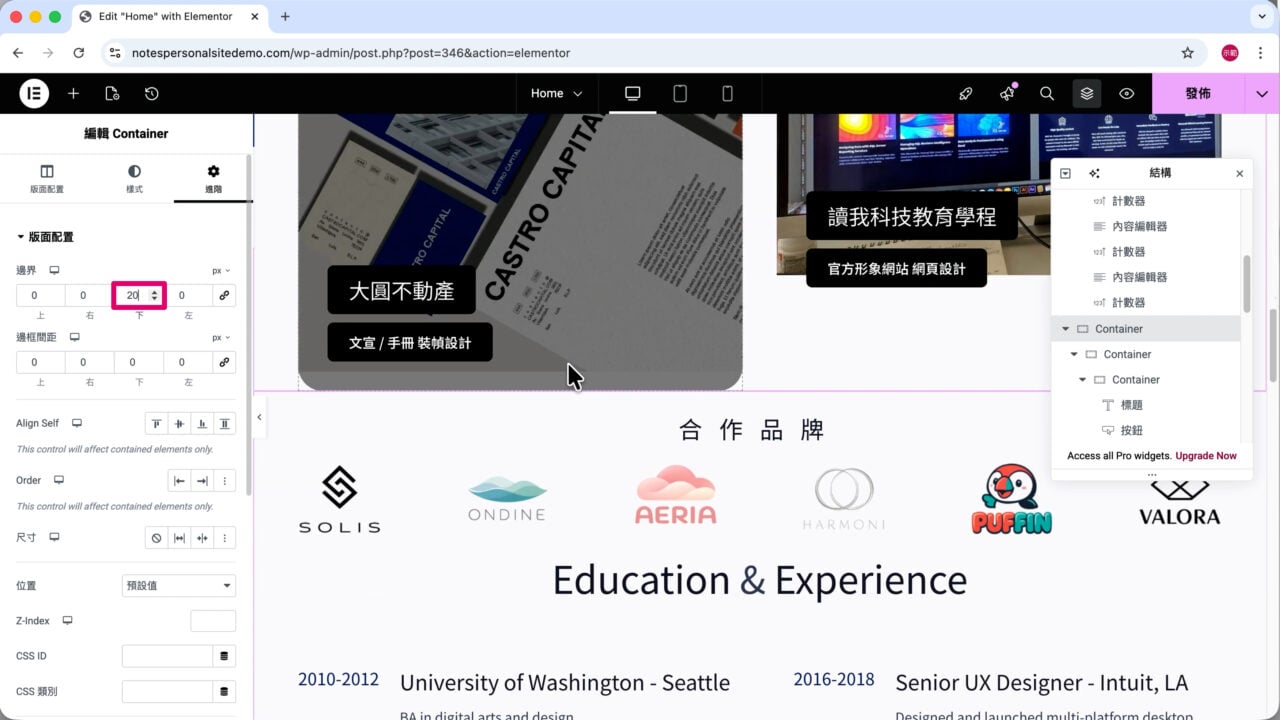Collapse the highlighted Container tree item
The height and width of the screenshot is (720, 1280).
click(x=1066, y=329)
